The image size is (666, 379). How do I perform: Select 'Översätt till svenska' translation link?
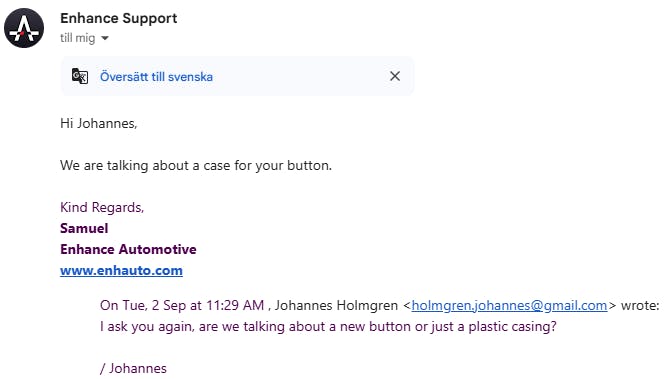(156, 77)
